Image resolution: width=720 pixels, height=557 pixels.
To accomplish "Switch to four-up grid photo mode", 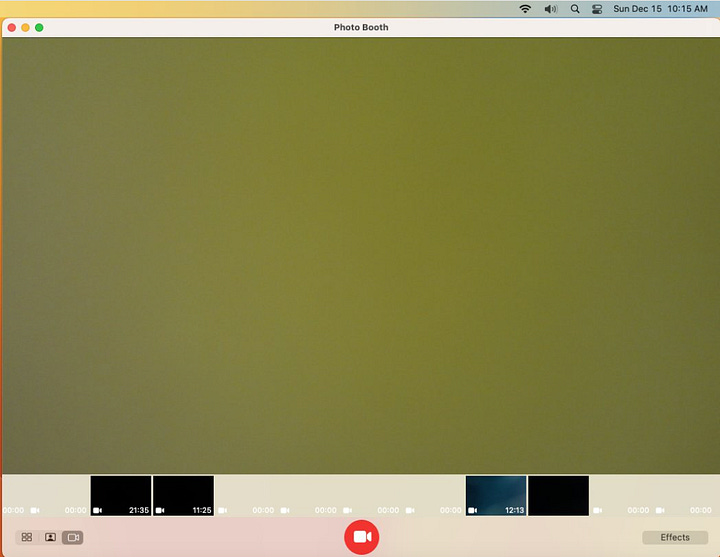I will [x=27, y=537].
